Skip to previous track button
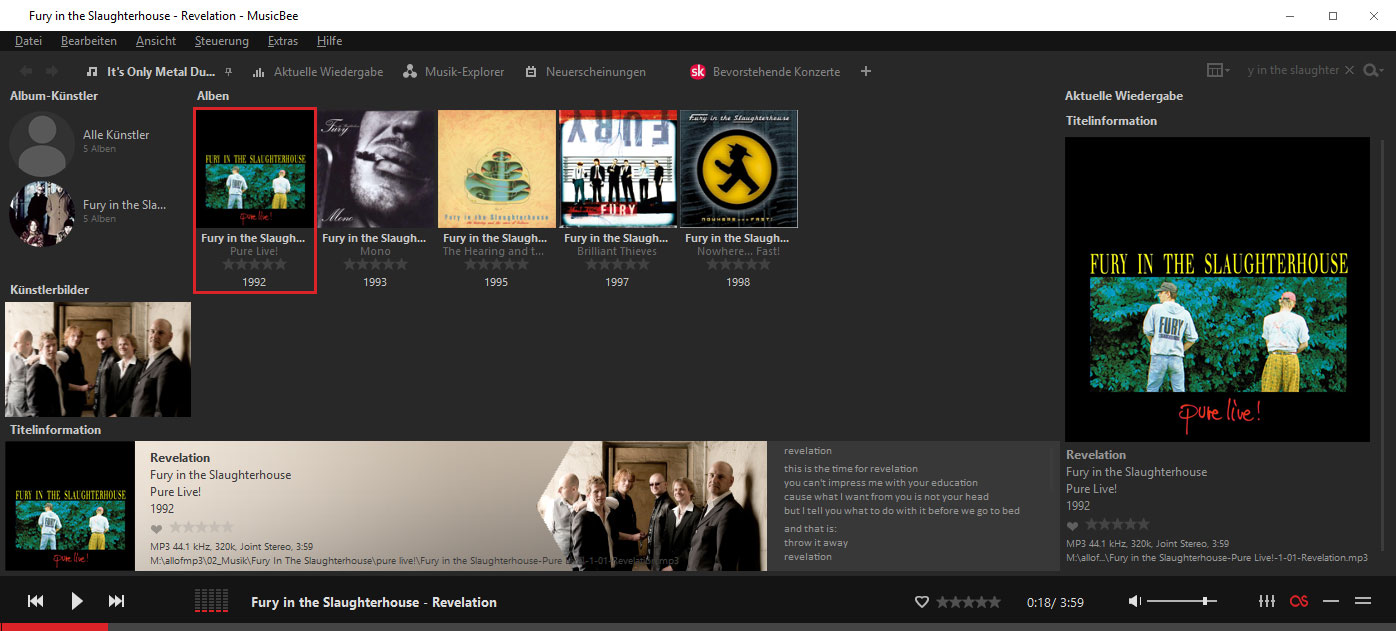This screenshot has height=631, width=1396. (x=35, y=601)
